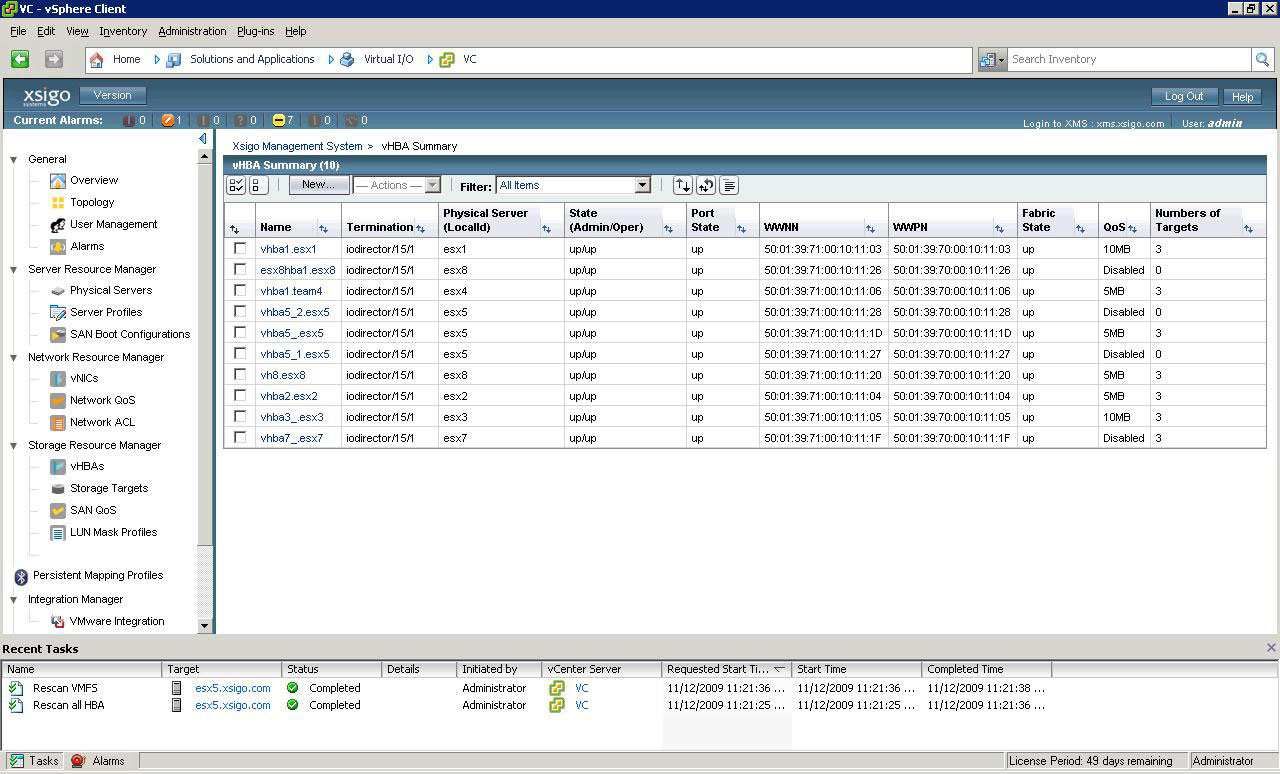Viewport: 1280px width, 774px height.
Task: Switch to the Tasks tab
Action: pyautogui.click(x=34, y=761)
